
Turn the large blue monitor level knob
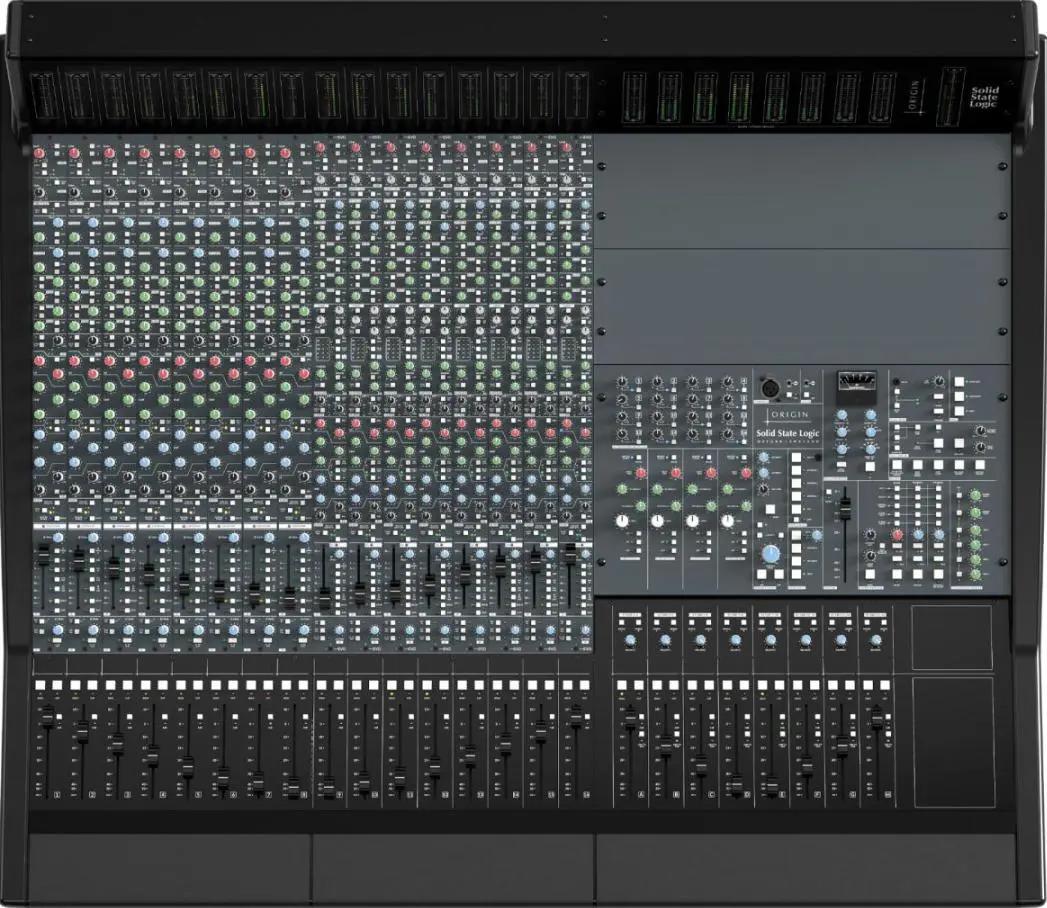(770, 554)
